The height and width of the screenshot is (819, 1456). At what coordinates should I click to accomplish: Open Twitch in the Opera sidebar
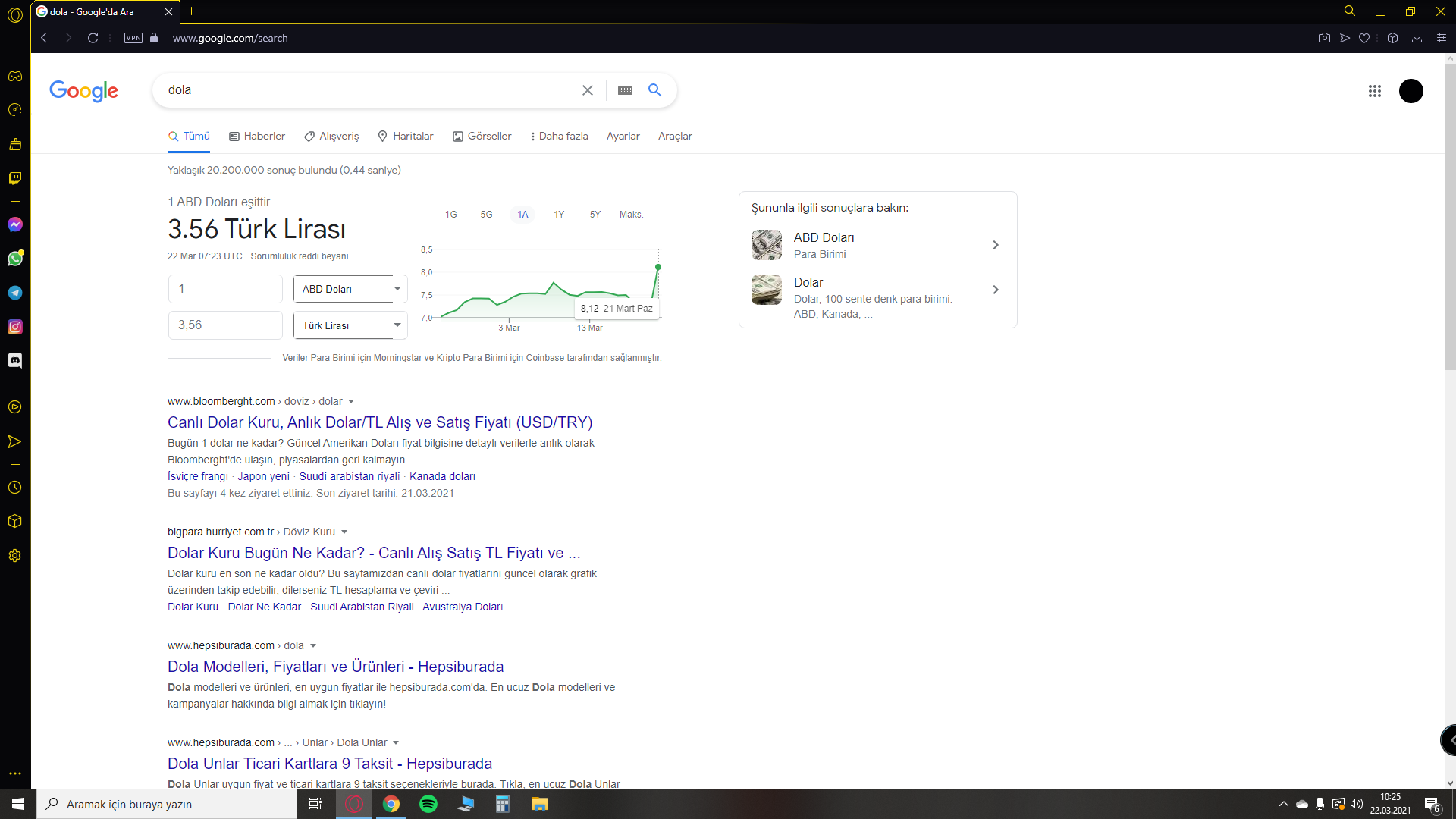[15, 178]
